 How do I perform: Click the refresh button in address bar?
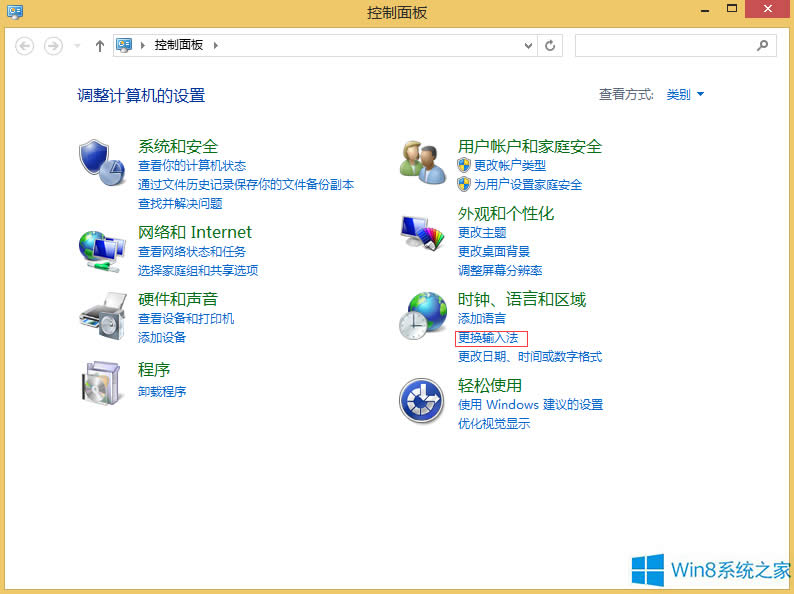[x=551, y=45]
